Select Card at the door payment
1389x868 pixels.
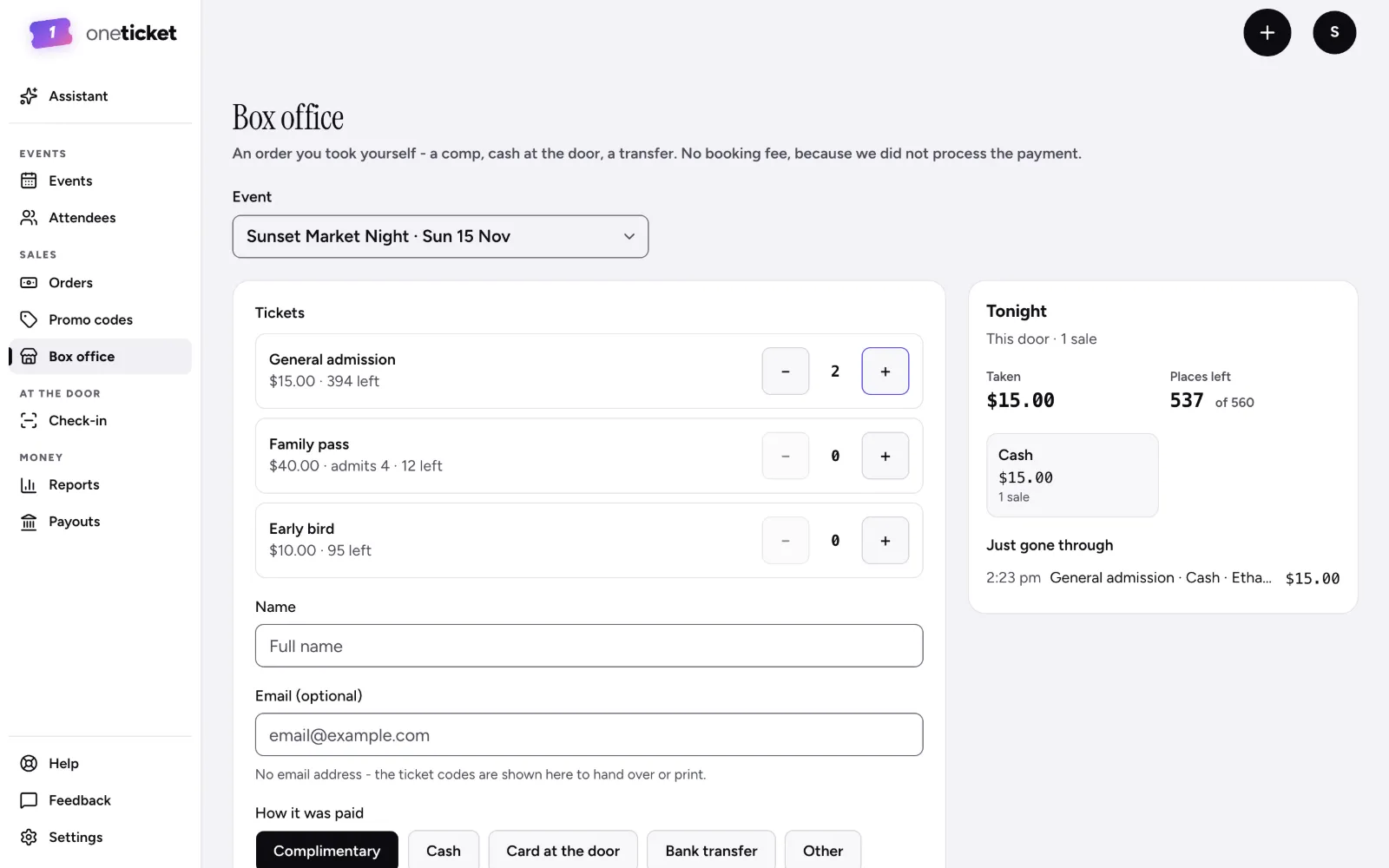(x=563, y=851)
